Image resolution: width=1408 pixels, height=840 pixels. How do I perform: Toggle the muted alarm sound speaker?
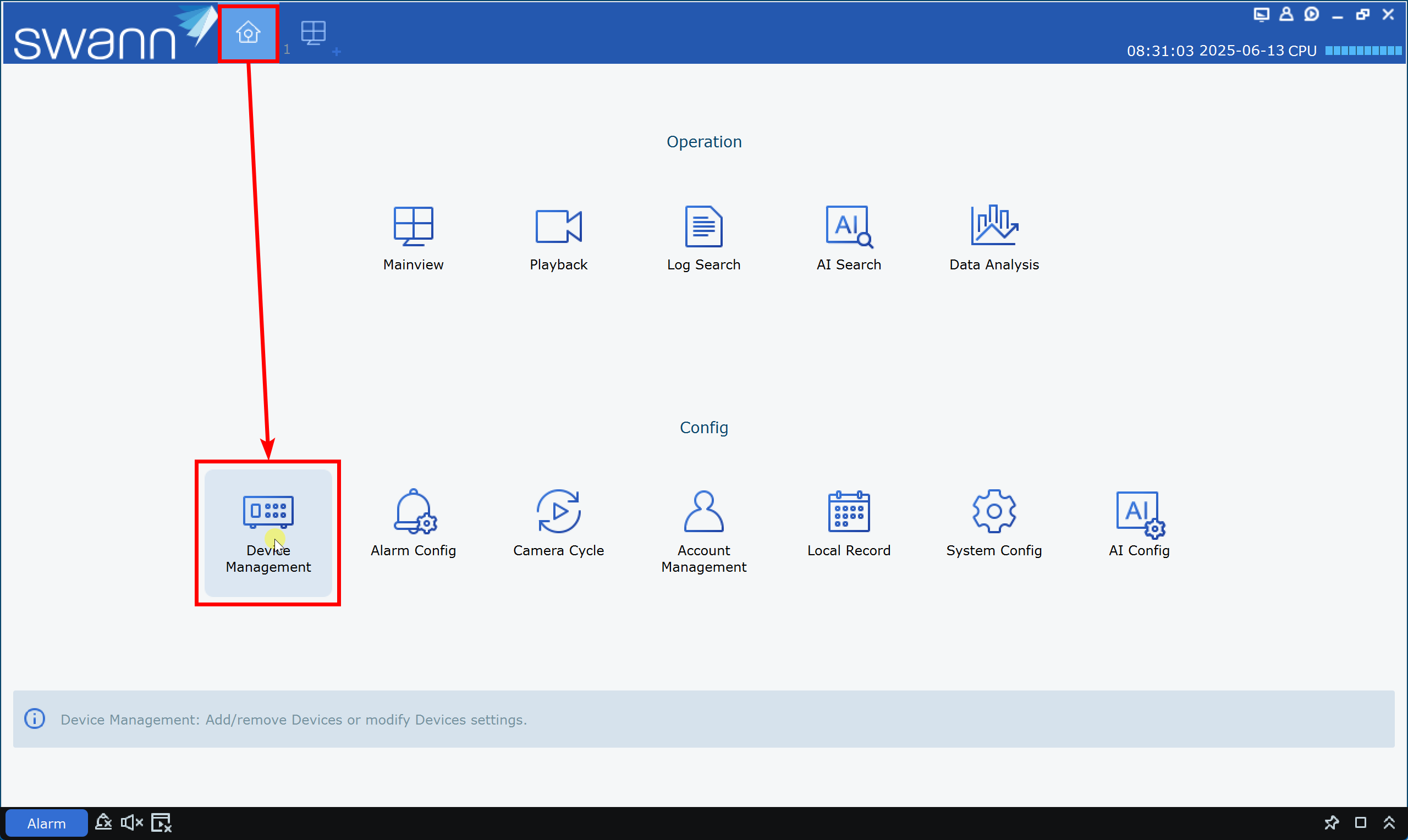pos(131,822)
